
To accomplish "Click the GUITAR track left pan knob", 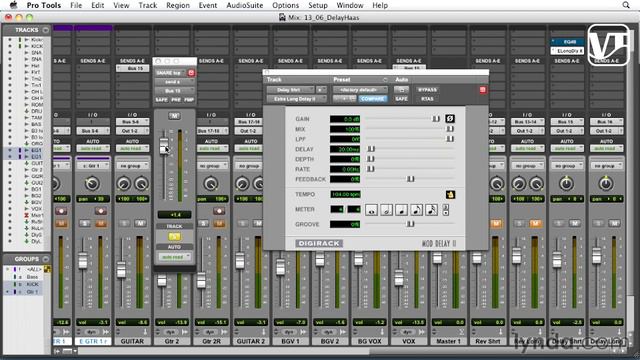I will (x=124, y=184).
